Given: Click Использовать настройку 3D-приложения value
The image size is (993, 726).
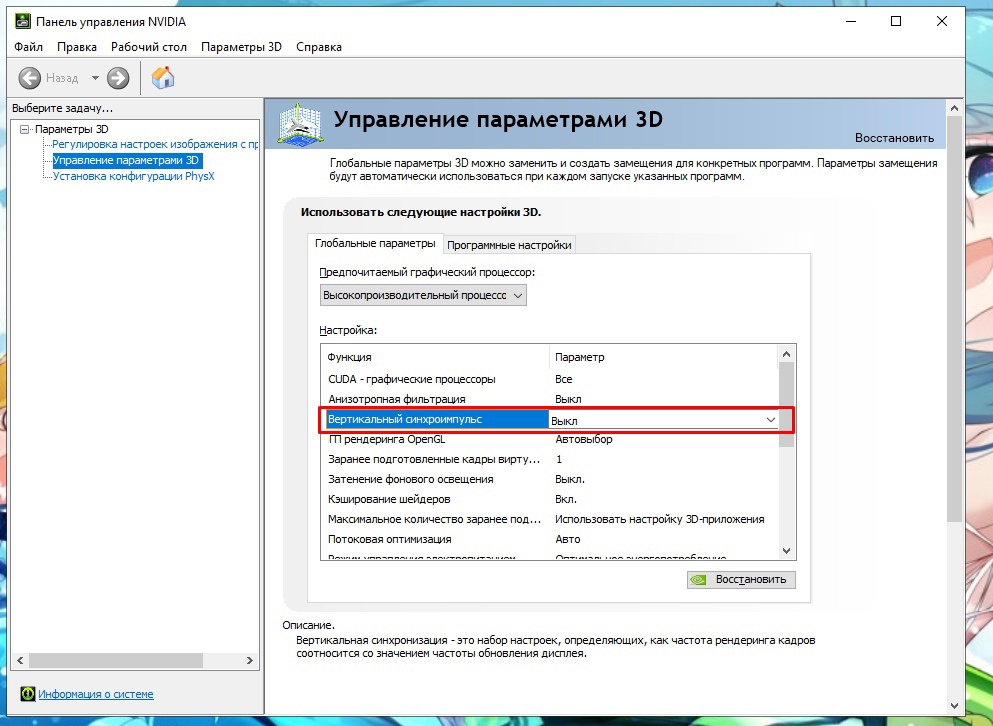Looking at the screenshot, I should tap(659, 519).
